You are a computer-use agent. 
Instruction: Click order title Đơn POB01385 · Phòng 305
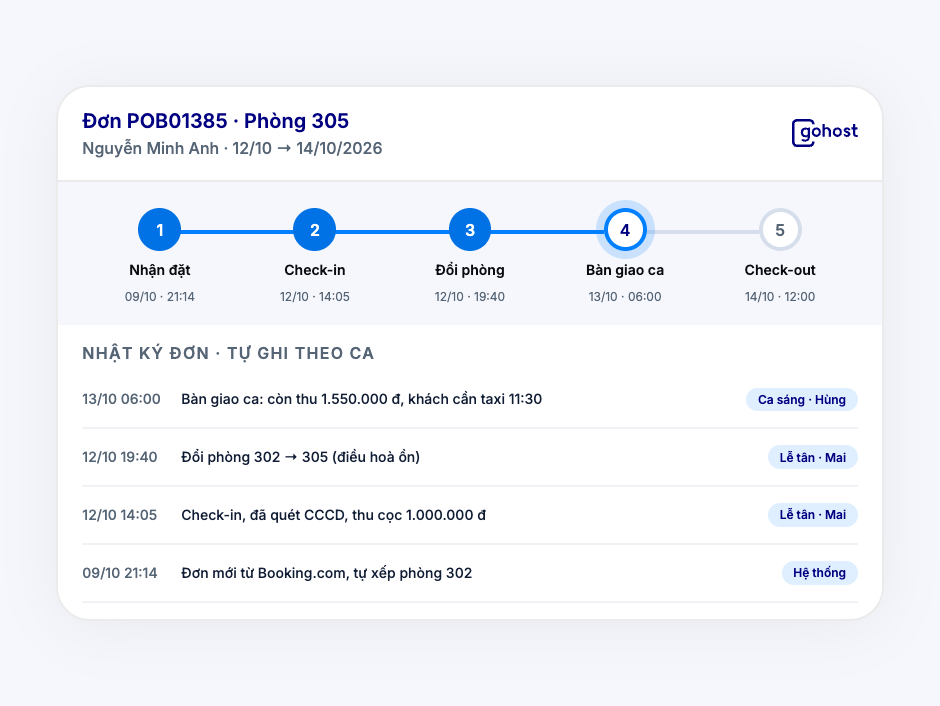tap(215, 121)
